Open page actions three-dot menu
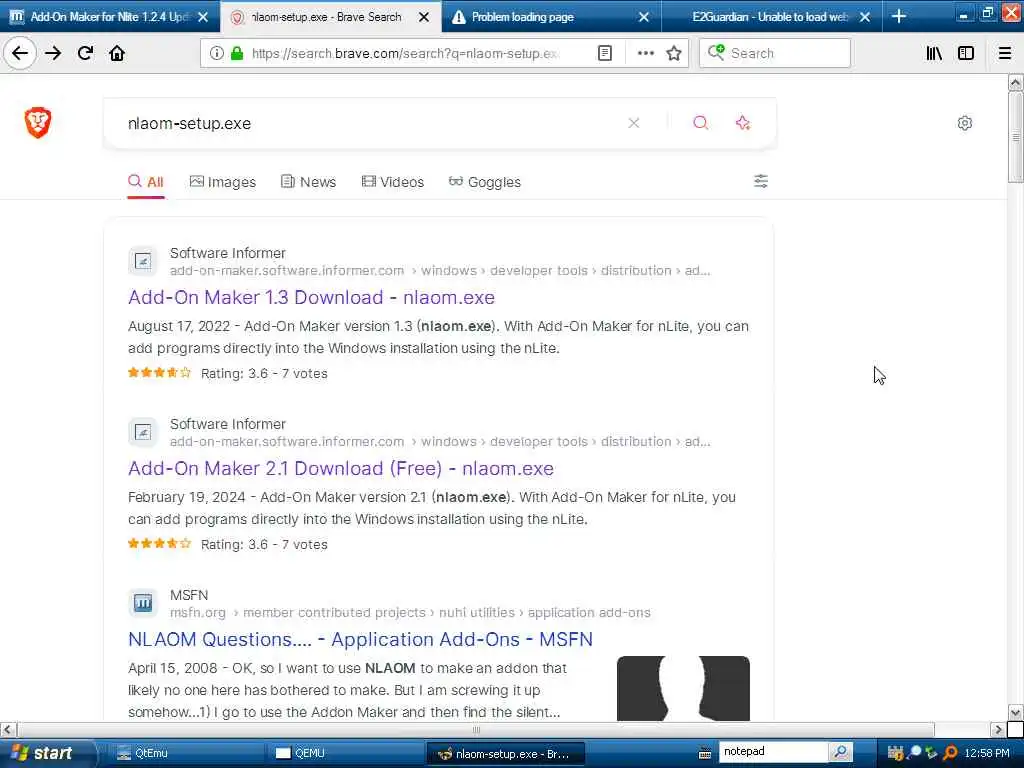Screen dimensions: 1024x768 click(645, 53)
